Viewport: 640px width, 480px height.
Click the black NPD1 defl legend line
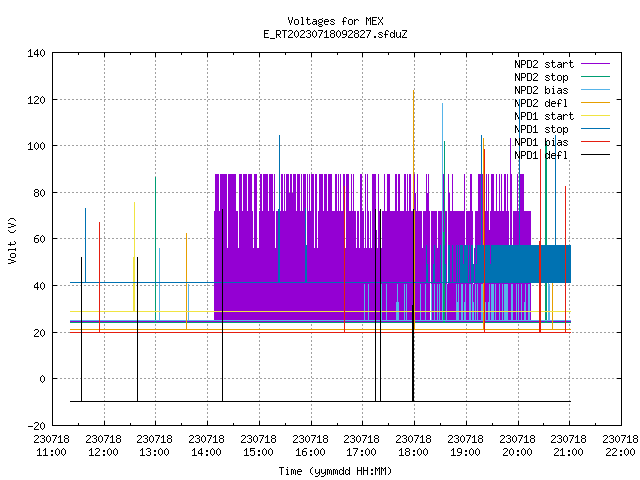point(596,155)
